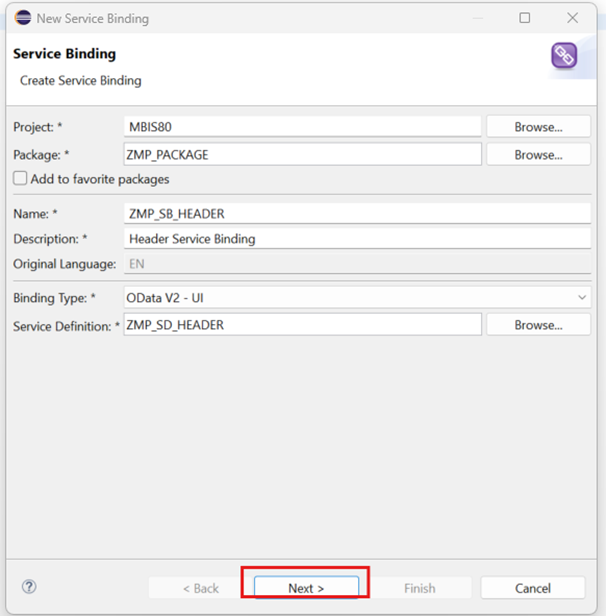
Task: Click the Eclipse icon in title bar
Action: click(x=22, y=18)
